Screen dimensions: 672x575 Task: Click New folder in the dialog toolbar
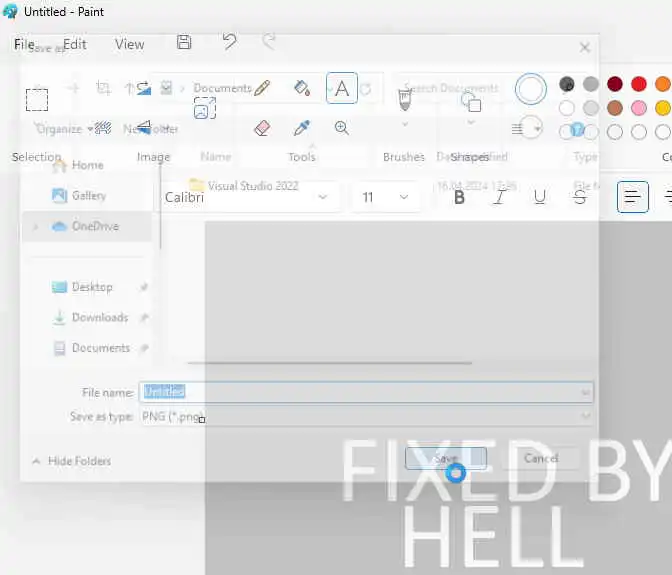coord(151,129)
